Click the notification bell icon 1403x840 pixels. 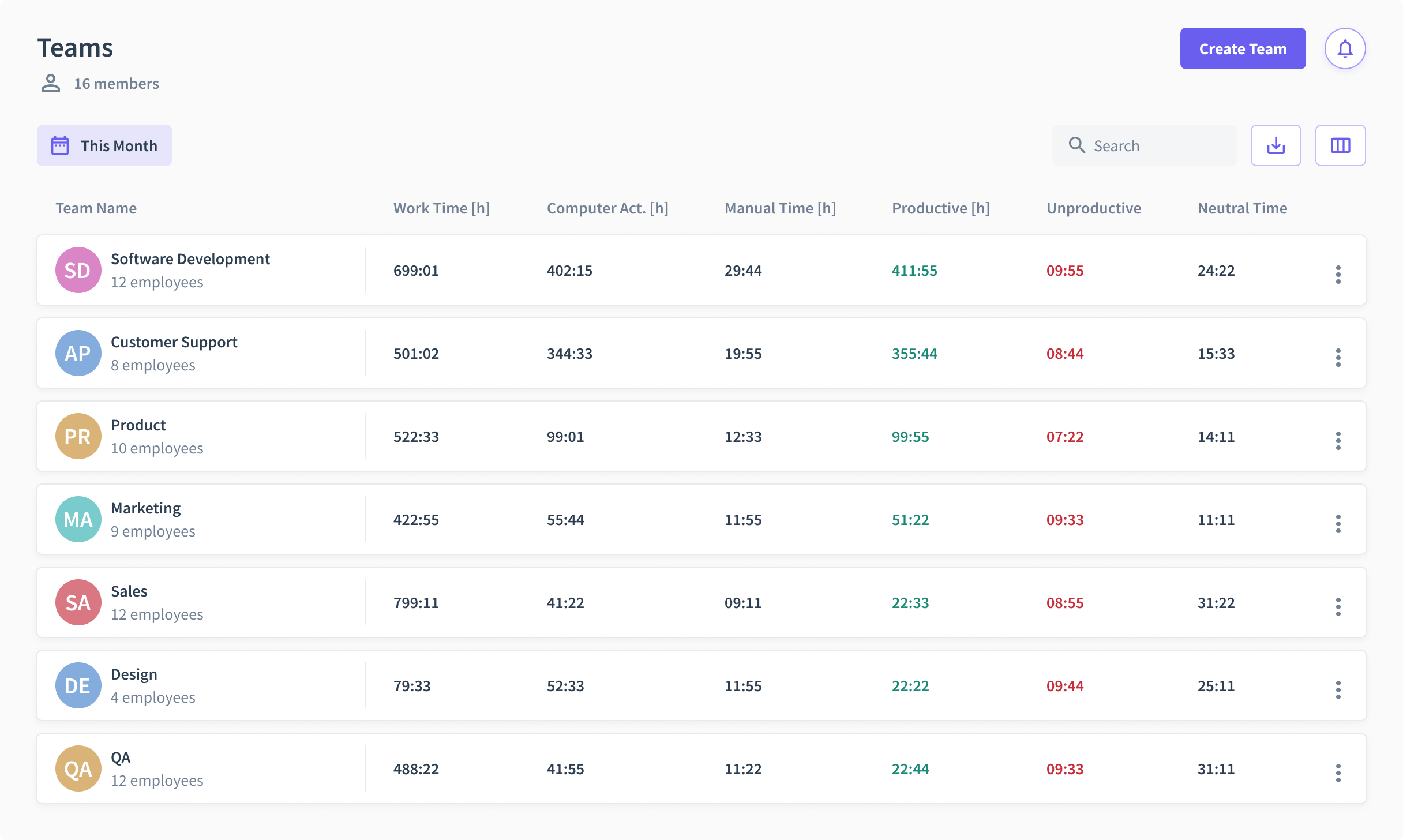(x=1345, y=49)
